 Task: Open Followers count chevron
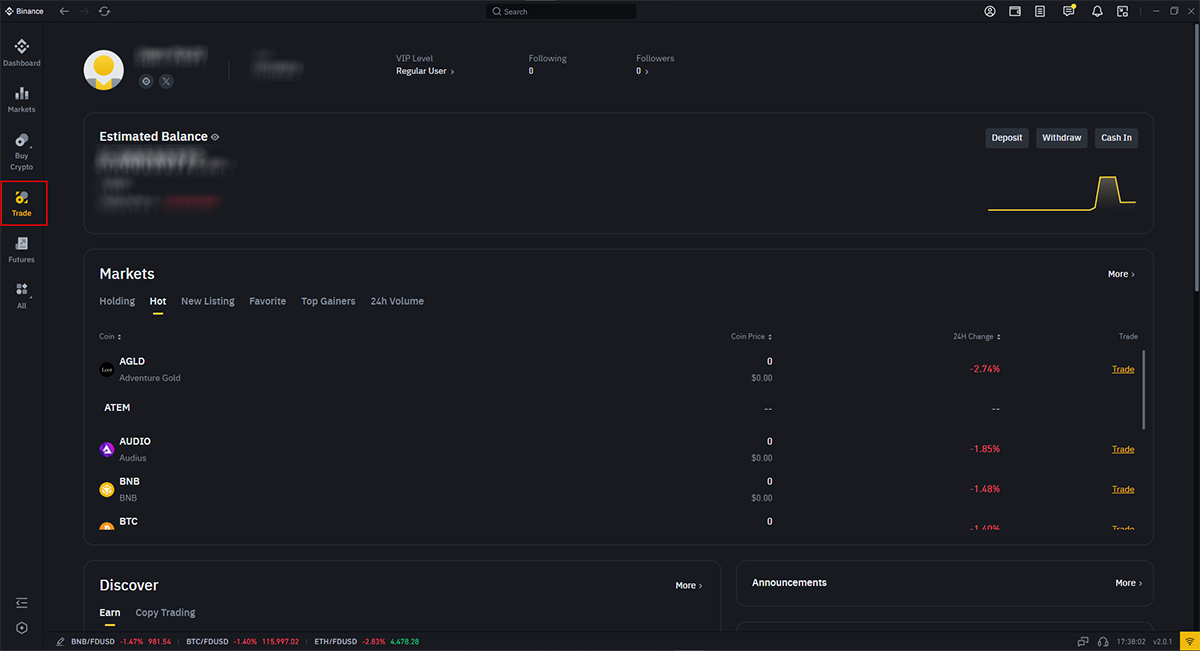tap(646, 72)
